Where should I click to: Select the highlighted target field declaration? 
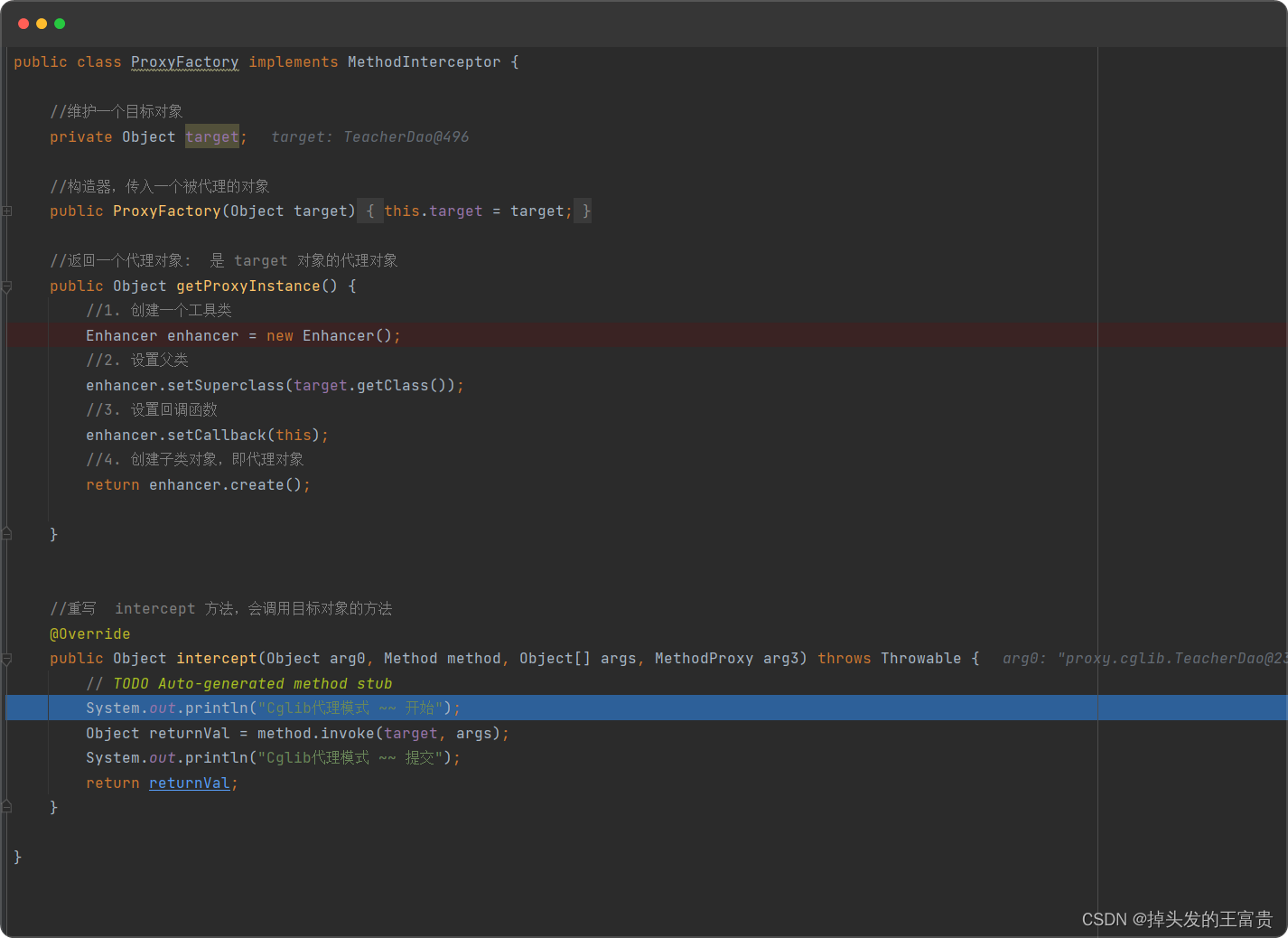(x=212, y=137)
